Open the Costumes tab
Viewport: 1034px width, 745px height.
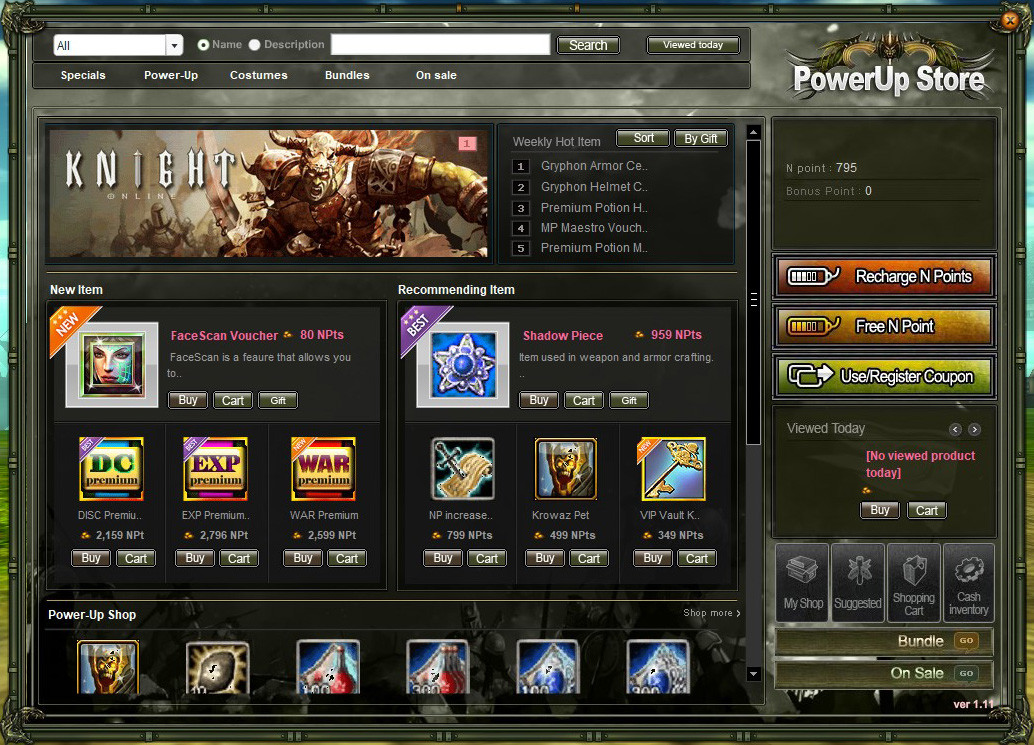[258, 75]
